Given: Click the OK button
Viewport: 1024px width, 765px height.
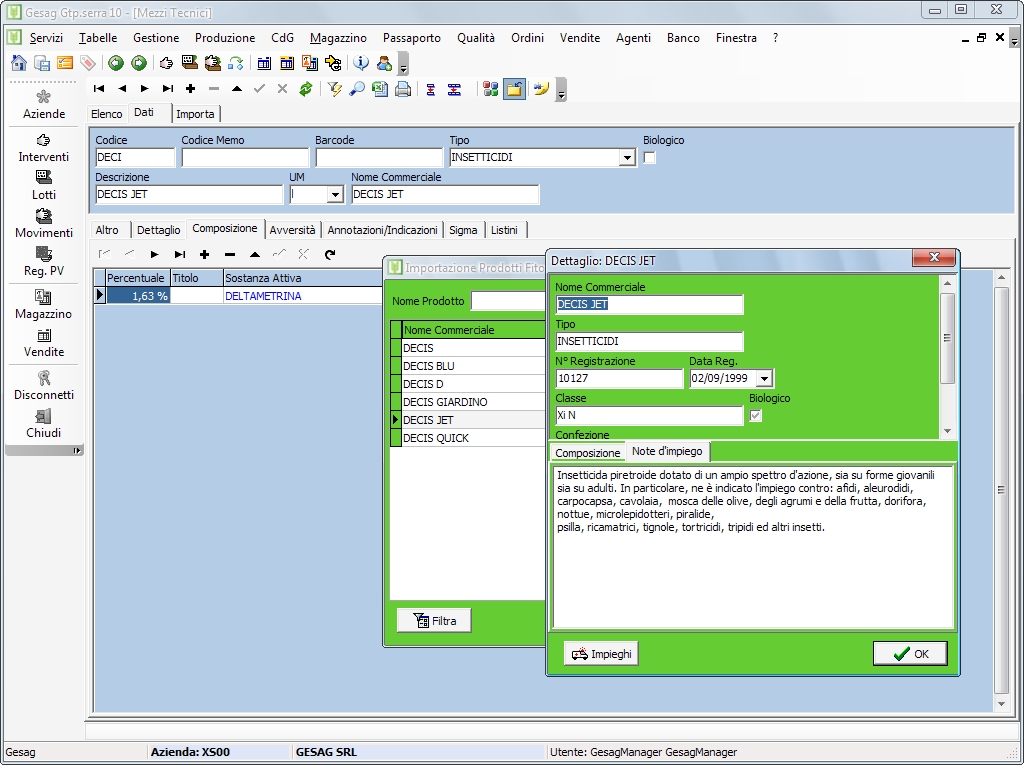Looking at the screenshot, I should click(x=910, y=654).
